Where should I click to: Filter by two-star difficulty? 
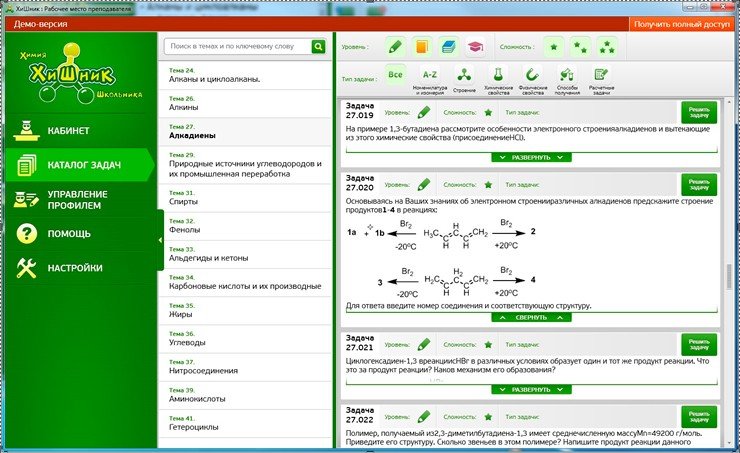pyautogui.click(x=580, y=47)
